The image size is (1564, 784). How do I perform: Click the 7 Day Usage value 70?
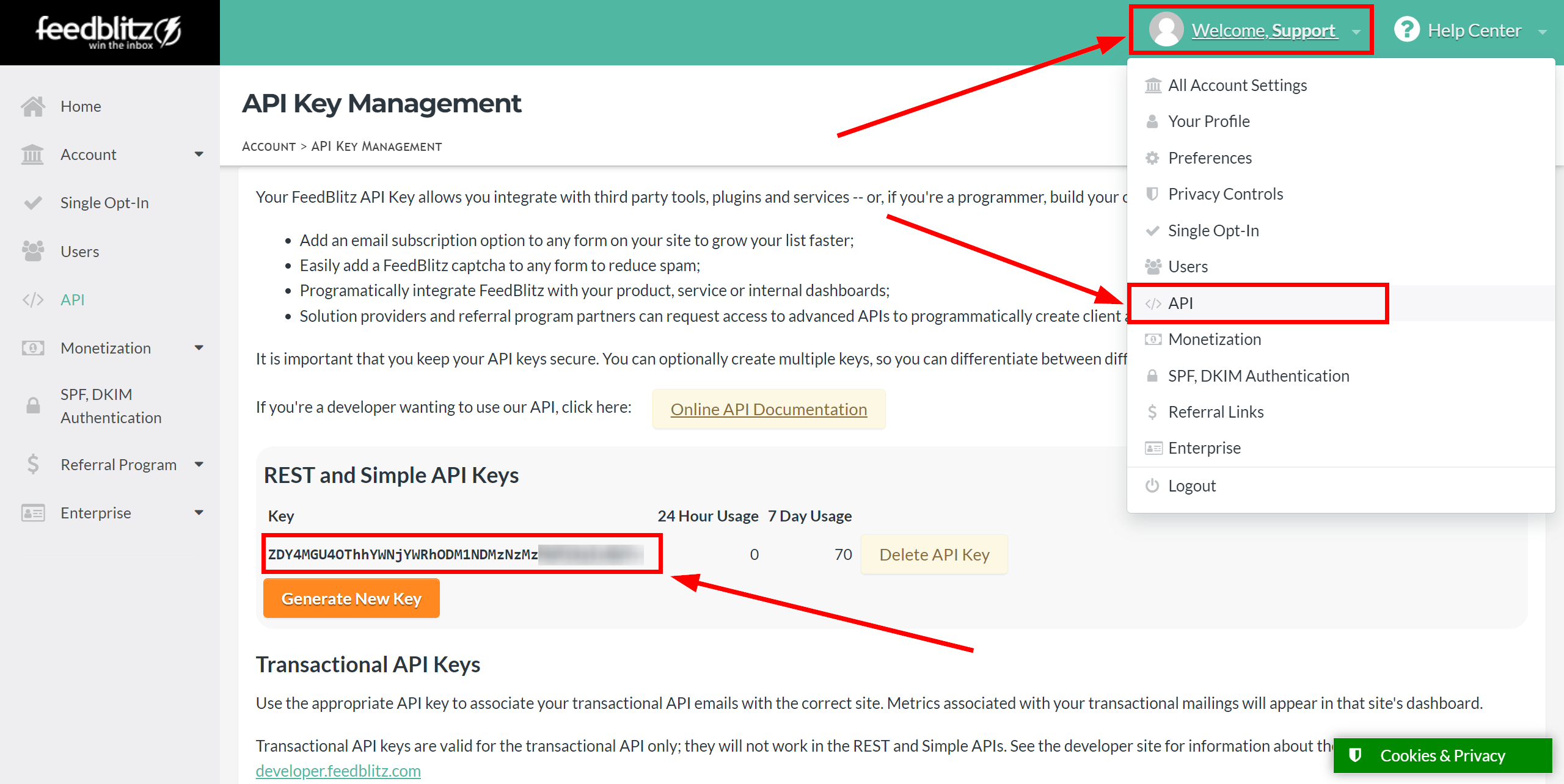pos(843,554)
